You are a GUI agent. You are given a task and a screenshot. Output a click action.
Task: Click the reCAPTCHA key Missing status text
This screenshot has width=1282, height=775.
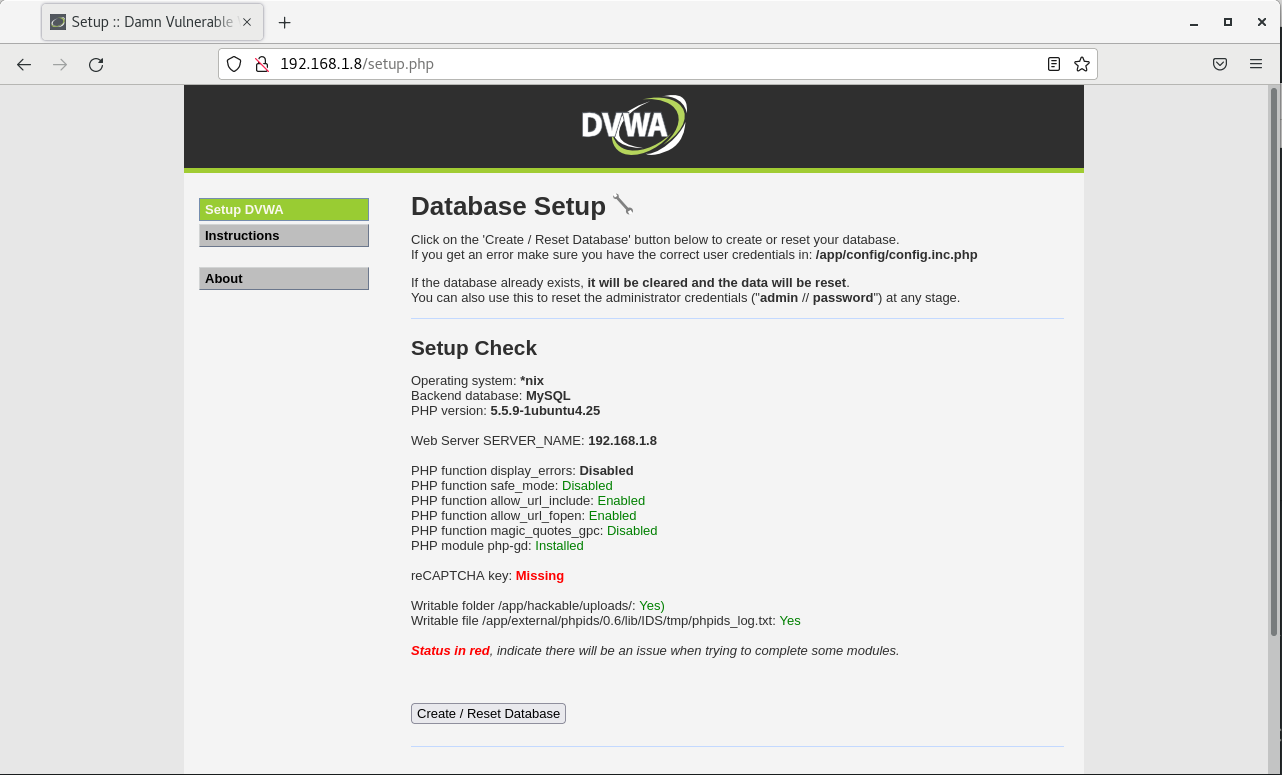tap(539, 575)
